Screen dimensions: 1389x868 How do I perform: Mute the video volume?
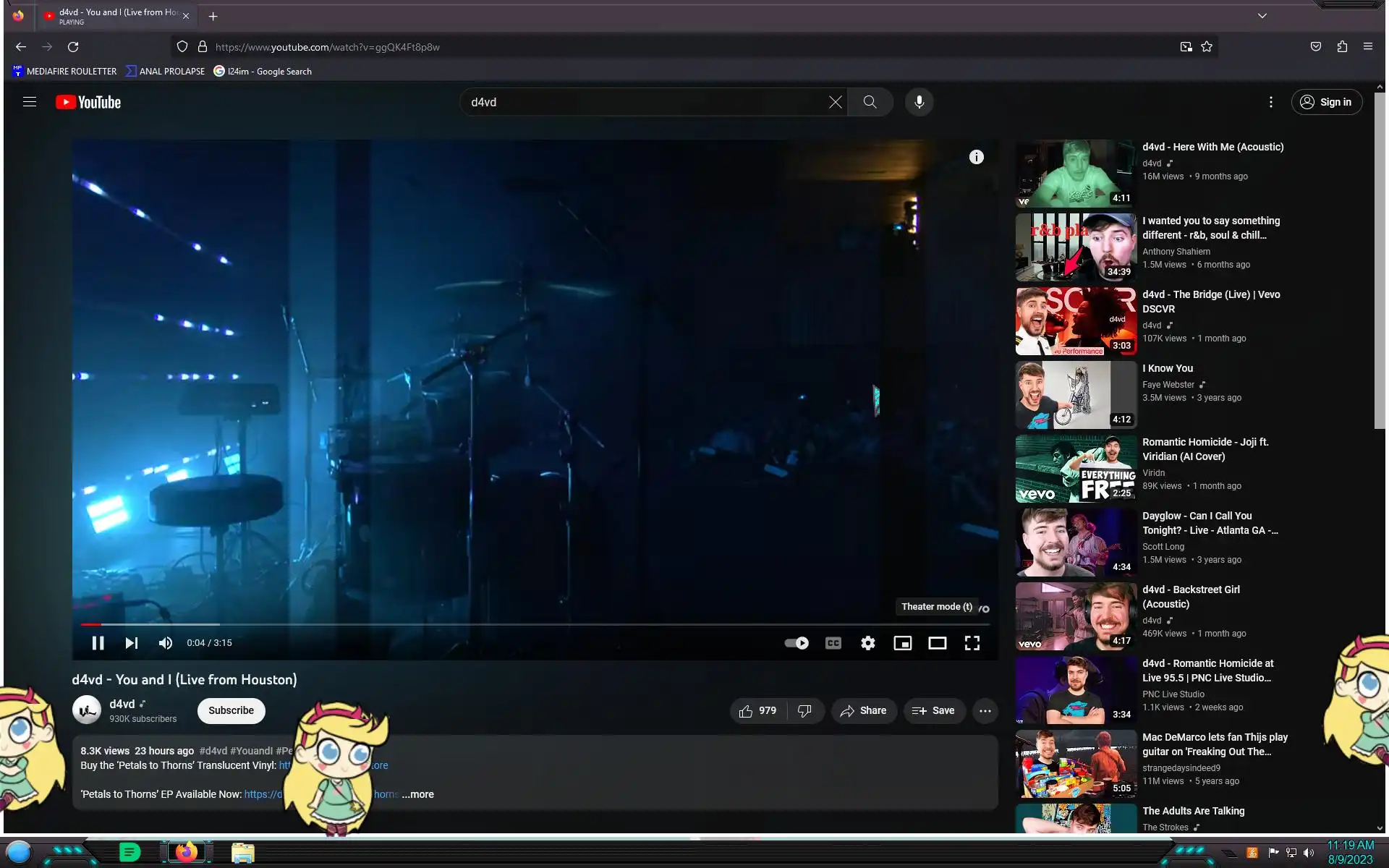pos(166,643)
